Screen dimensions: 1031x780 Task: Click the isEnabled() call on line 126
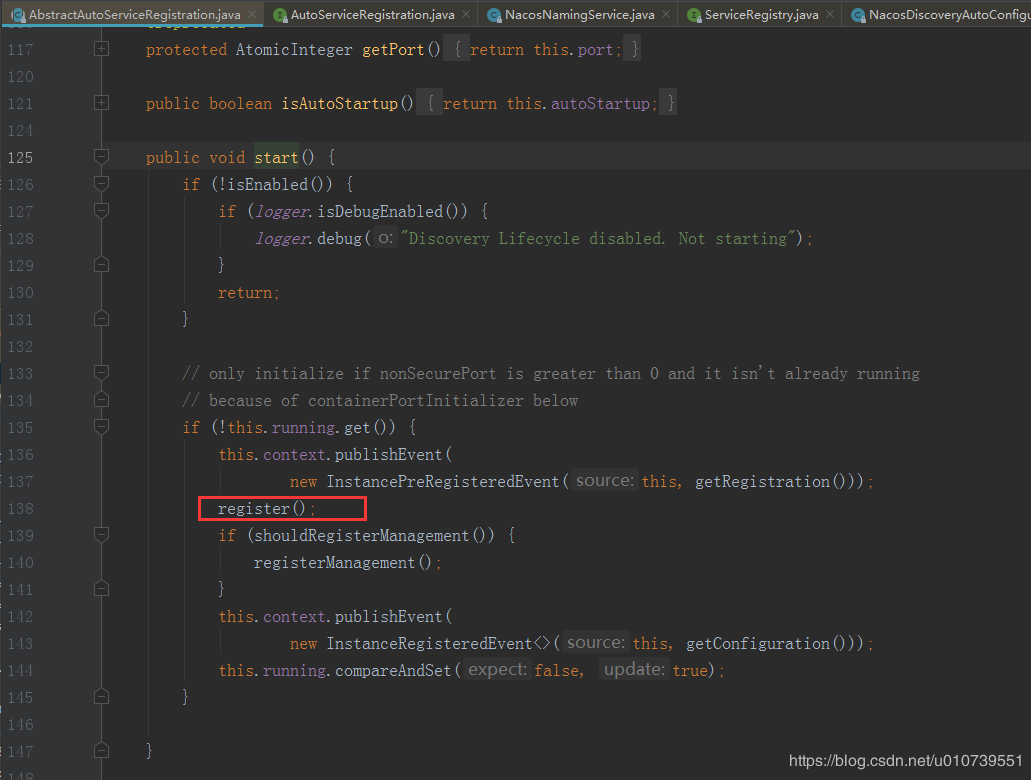coord(275,184)
